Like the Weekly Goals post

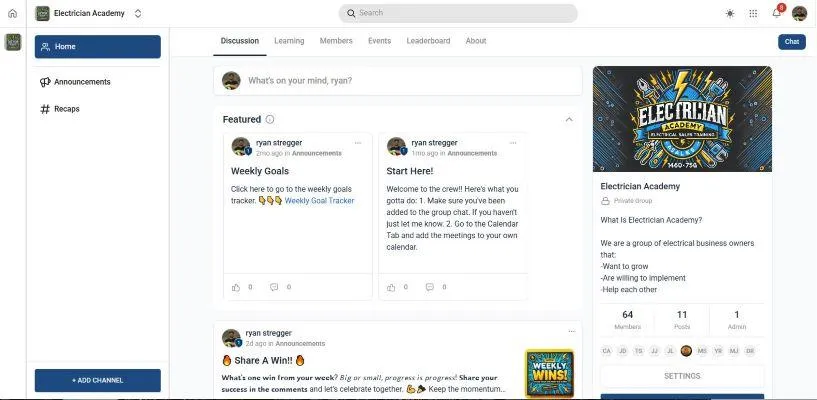tap(236, 287)
